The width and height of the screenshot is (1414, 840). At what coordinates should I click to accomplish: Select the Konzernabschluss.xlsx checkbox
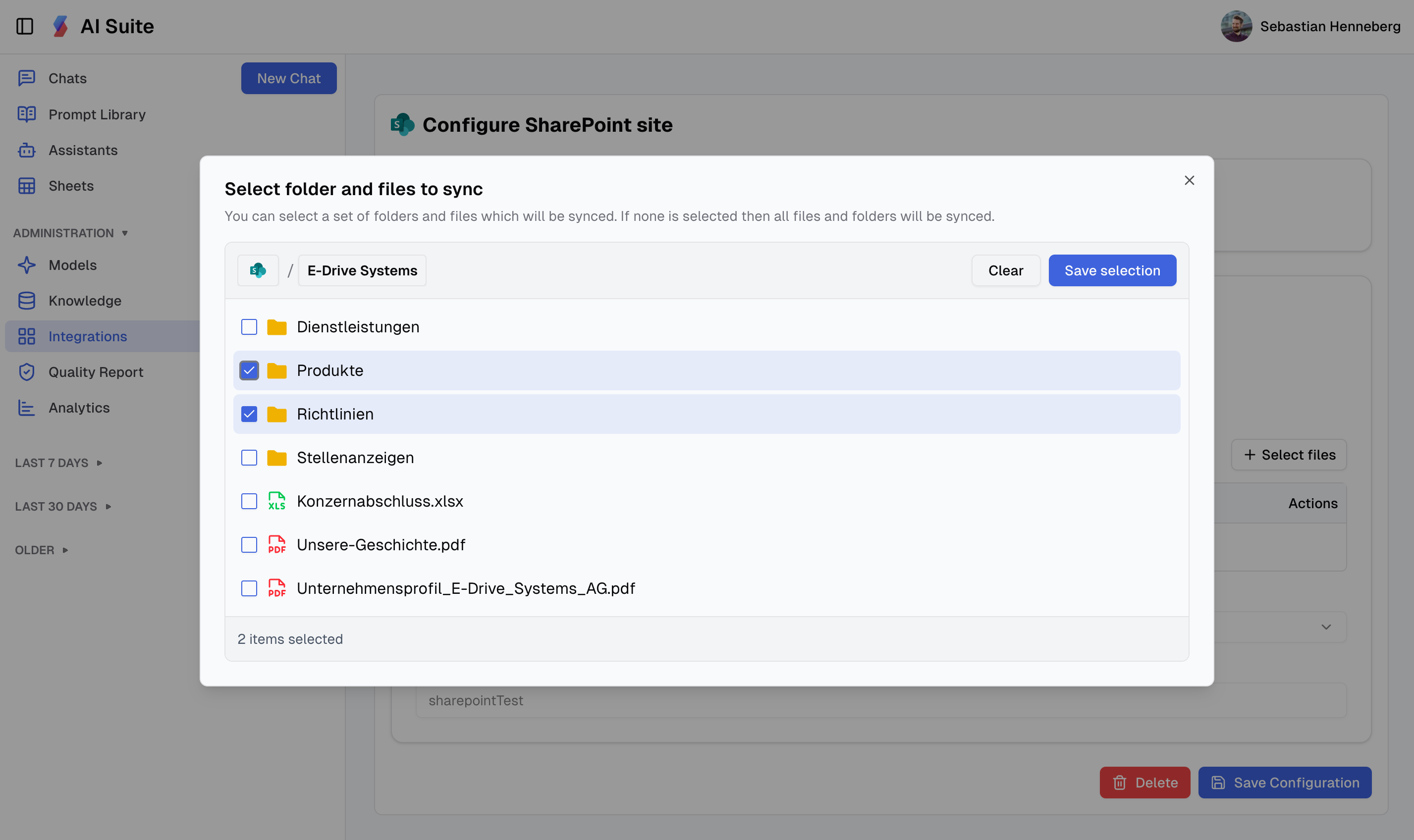249,501
